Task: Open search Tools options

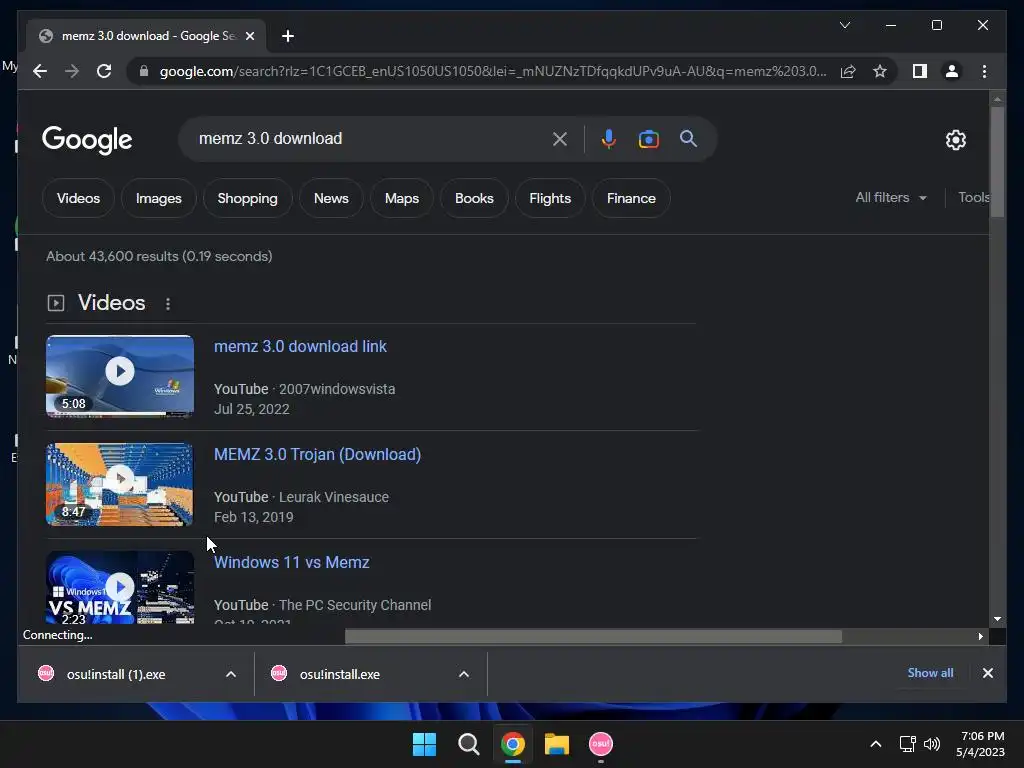Action: (x=973, y=197)
